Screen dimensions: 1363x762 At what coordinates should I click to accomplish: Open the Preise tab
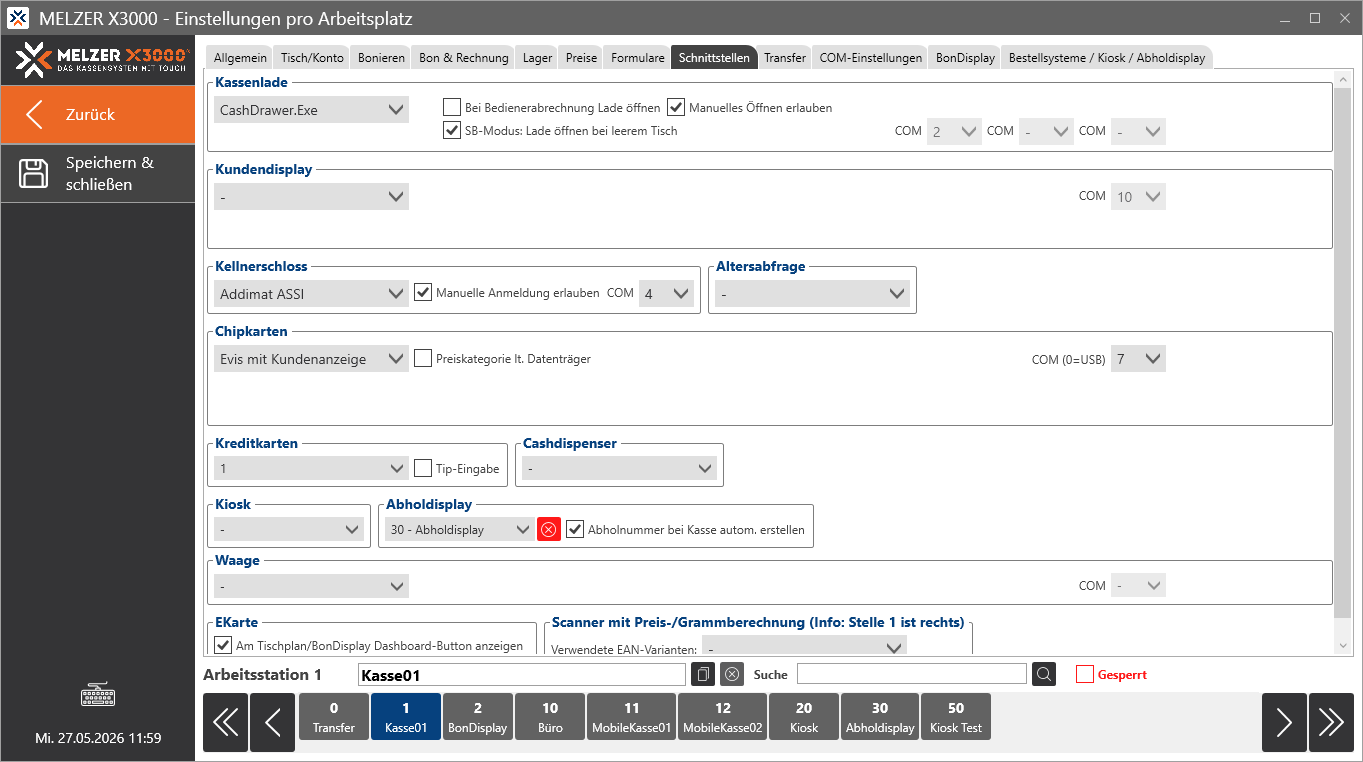(x=581, y=58)
